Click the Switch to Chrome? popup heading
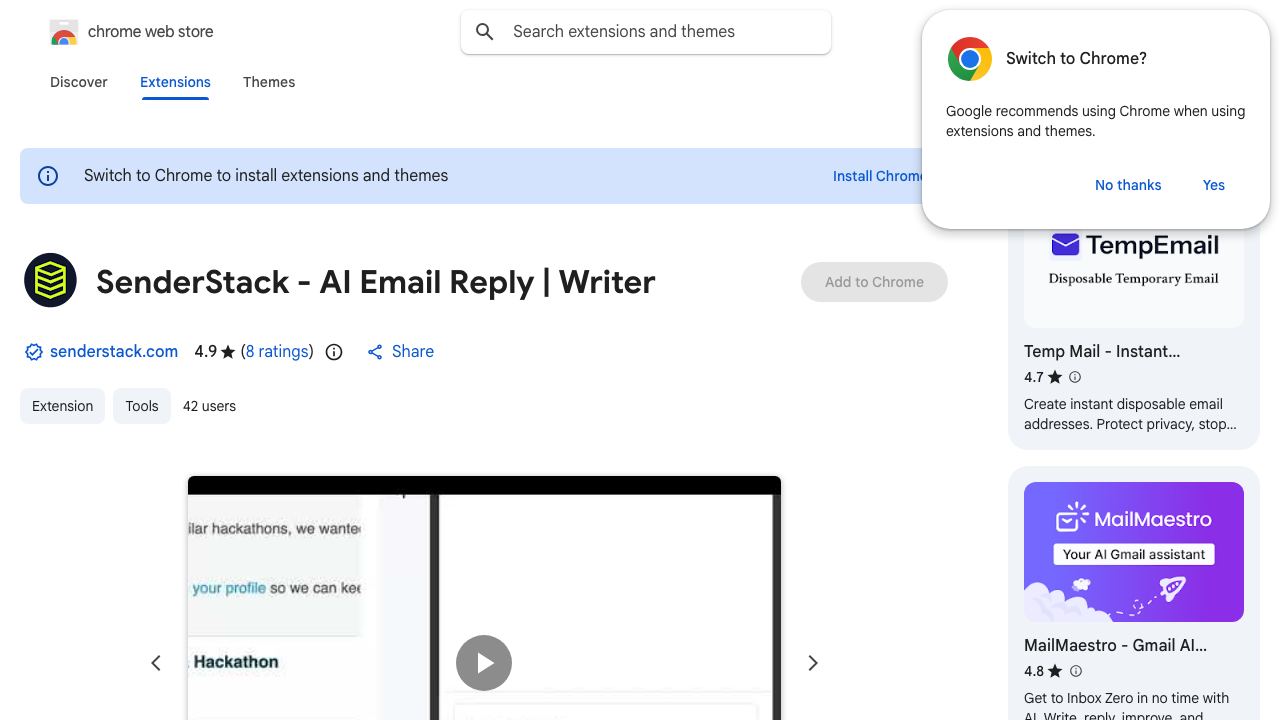1280x720 pixels. coord(1076,59)
